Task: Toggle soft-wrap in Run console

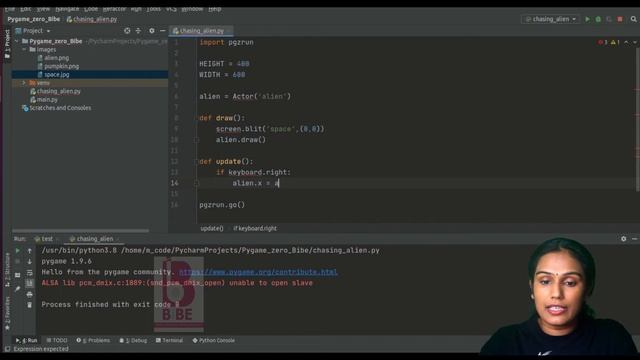Action: pos(29,273)
